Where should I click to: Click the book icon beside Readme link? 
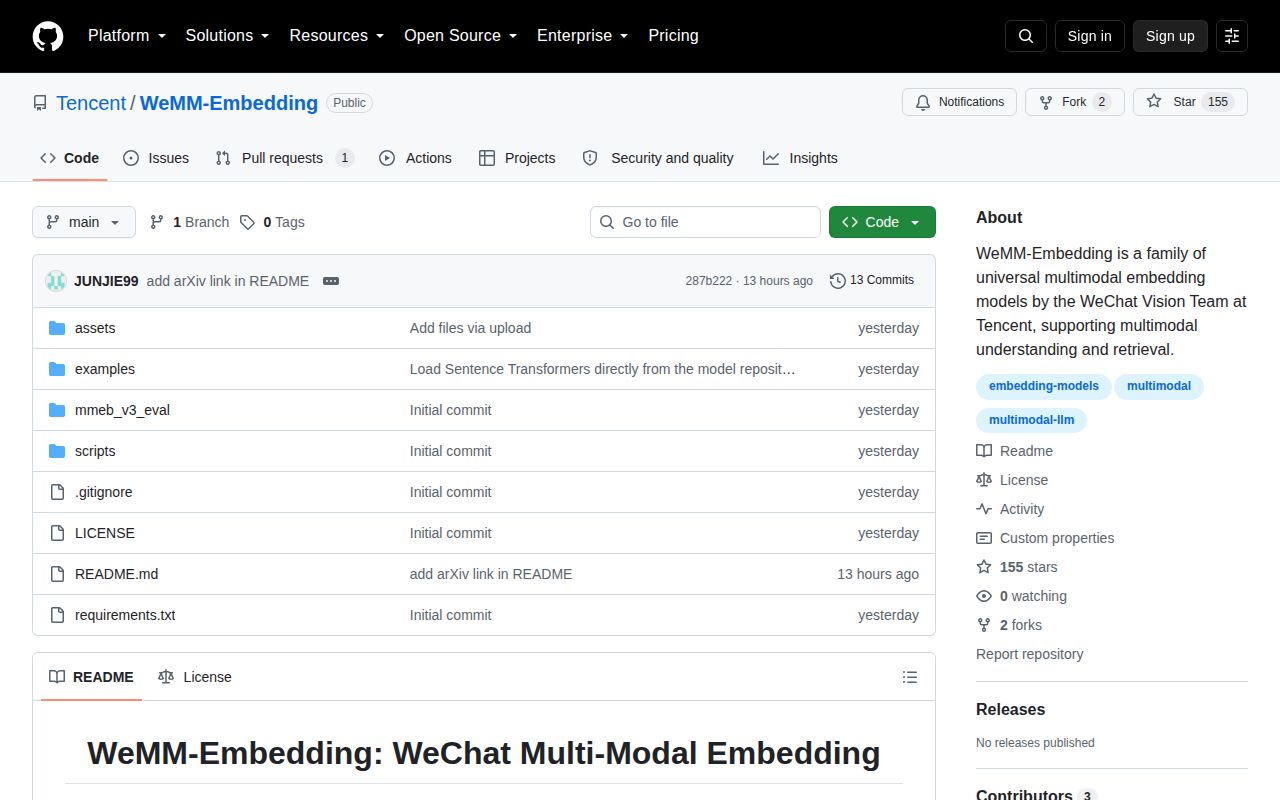coord(984,451)
